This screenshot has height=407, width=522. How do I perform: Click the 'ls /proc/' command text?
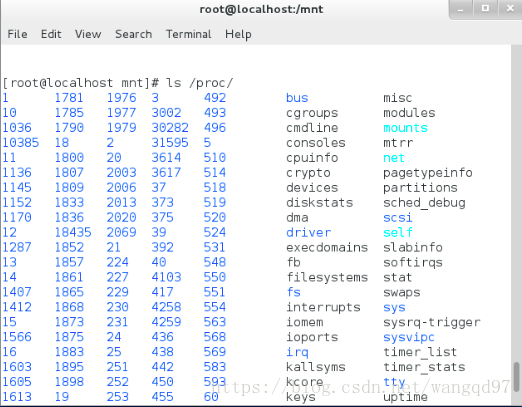199,83
